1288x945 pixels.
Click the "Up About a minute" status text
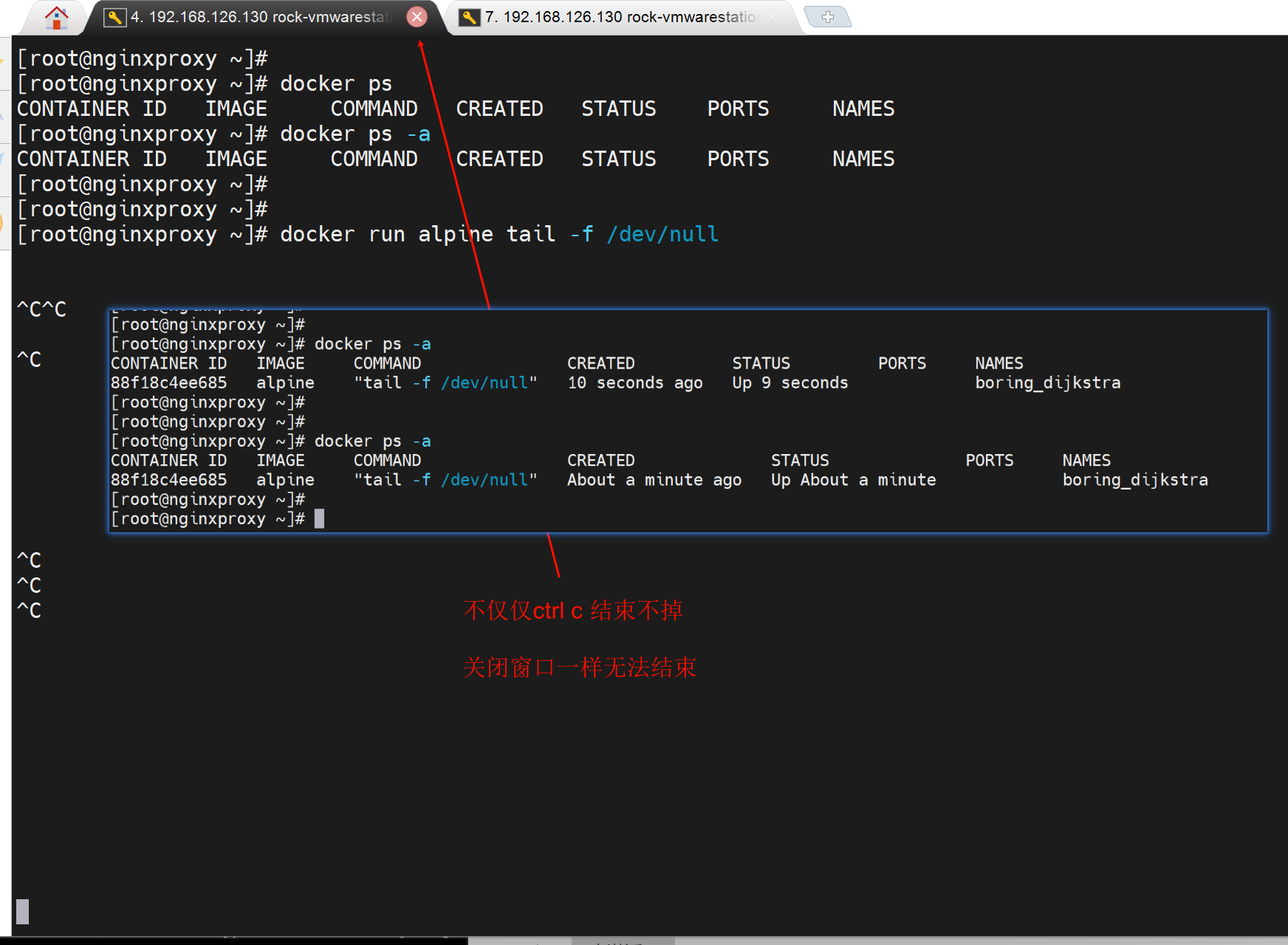(x=853, y=480)
